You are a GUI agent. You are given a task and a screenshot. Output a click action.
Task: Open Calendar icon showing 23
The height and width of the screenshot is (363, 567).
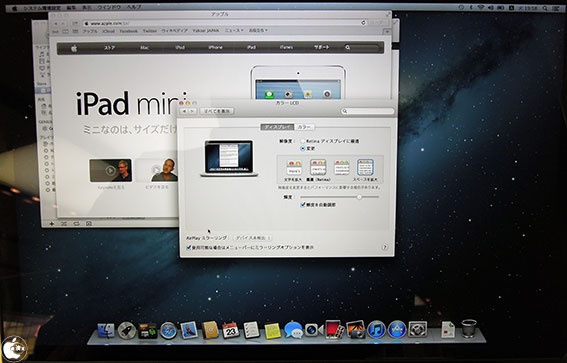point(230,330)
